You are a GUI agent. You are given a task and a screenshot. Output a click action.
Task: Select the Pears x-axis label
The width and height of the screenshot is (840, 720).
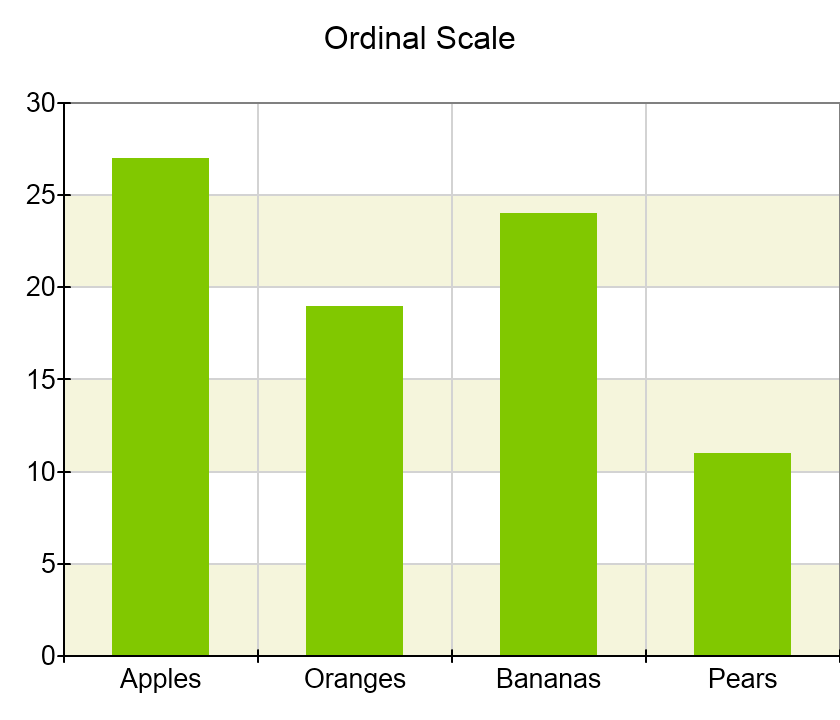[x=742, y=679]
